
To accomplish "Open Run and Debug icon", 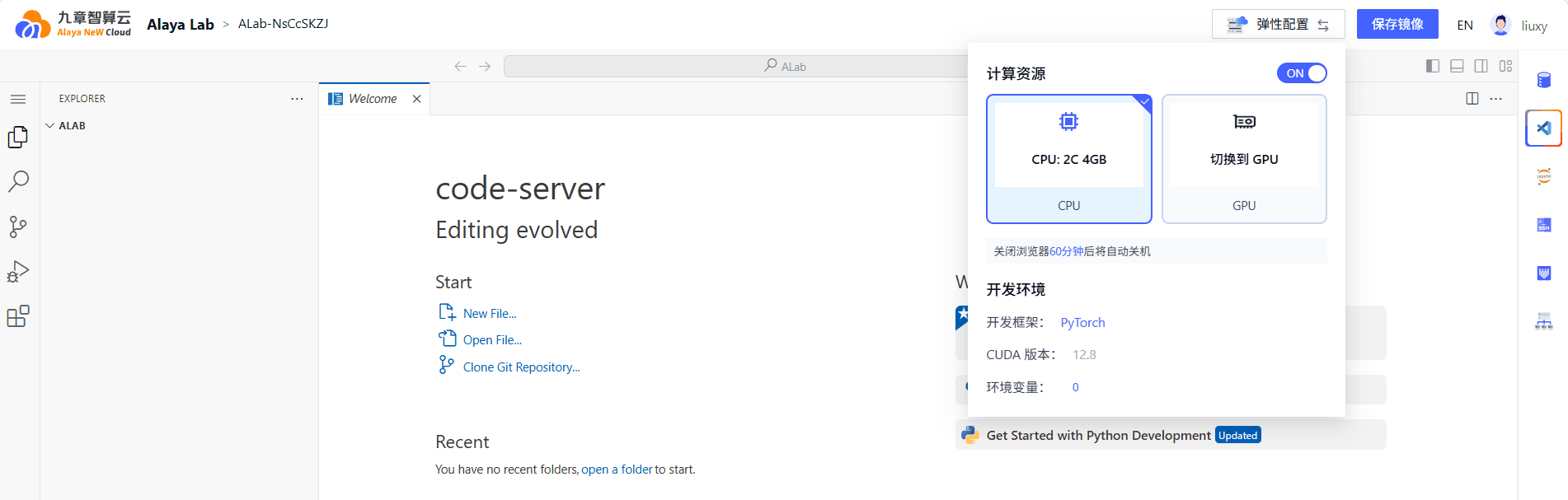I will pos(18,272).
